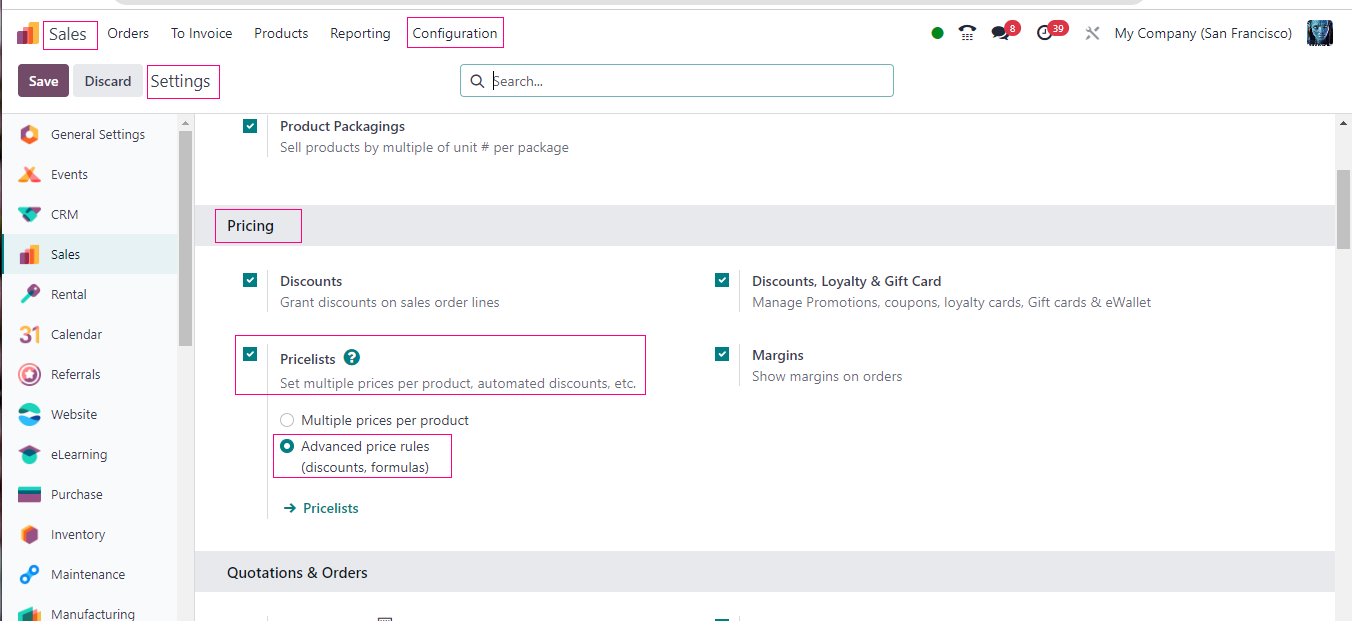1352x621 pixels.
Task: Click the Pricelists help question icon
Action: point(351,358)
